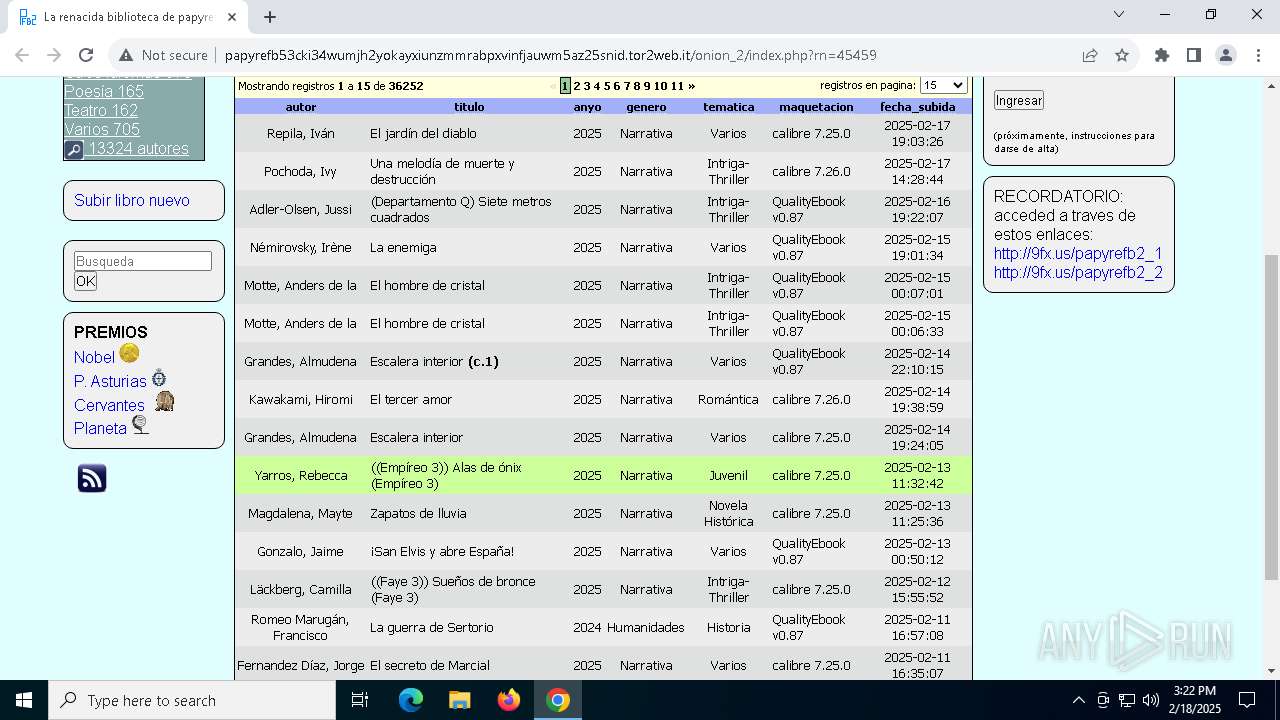The width and height of the screenshot is (1280, 720).
Task: Open the http://9fx.us/papyrefb2_1 link
Action: 1078,253
